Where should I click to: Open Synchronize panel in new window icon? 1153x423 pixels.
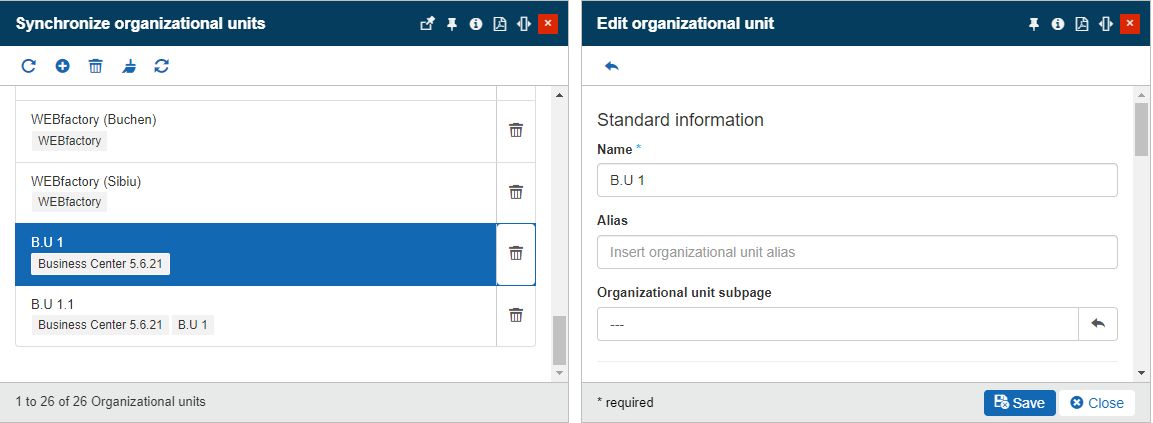427,24
